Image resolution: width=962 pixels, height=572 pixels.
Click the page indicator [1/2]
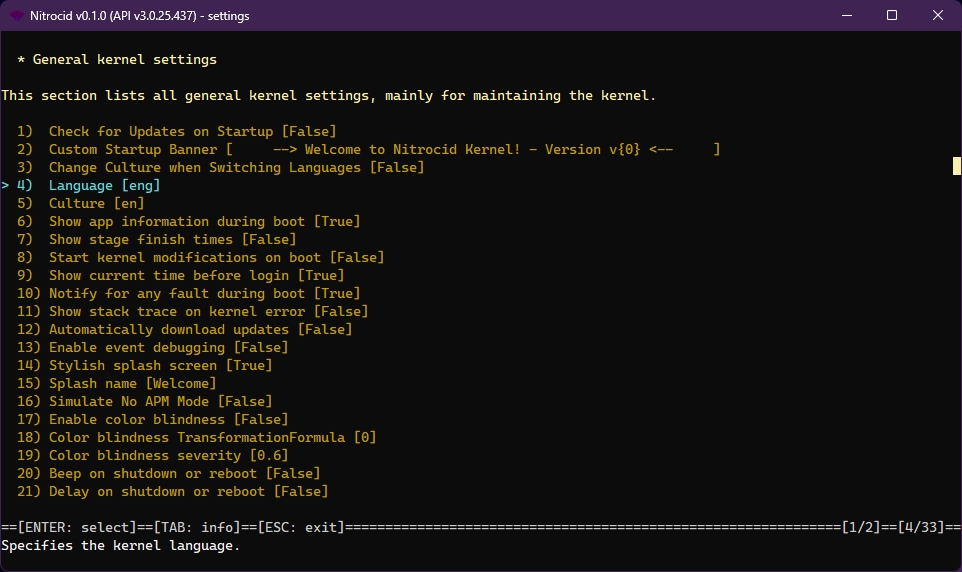click(861, 527)
